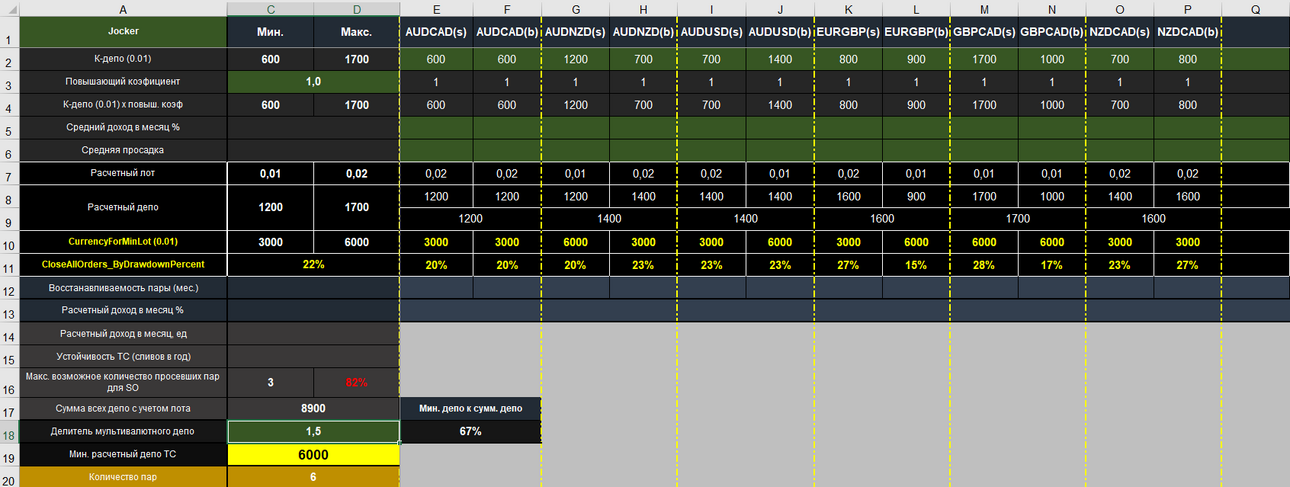
Task: Select the 1,5 divider cell
Action: (x=313, y=432)
